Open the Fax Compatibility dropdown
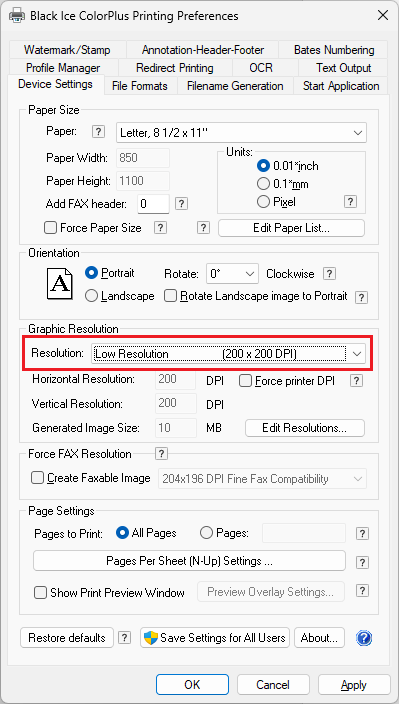The height and width of the screenshot is (704, 399). pos(263,479)
